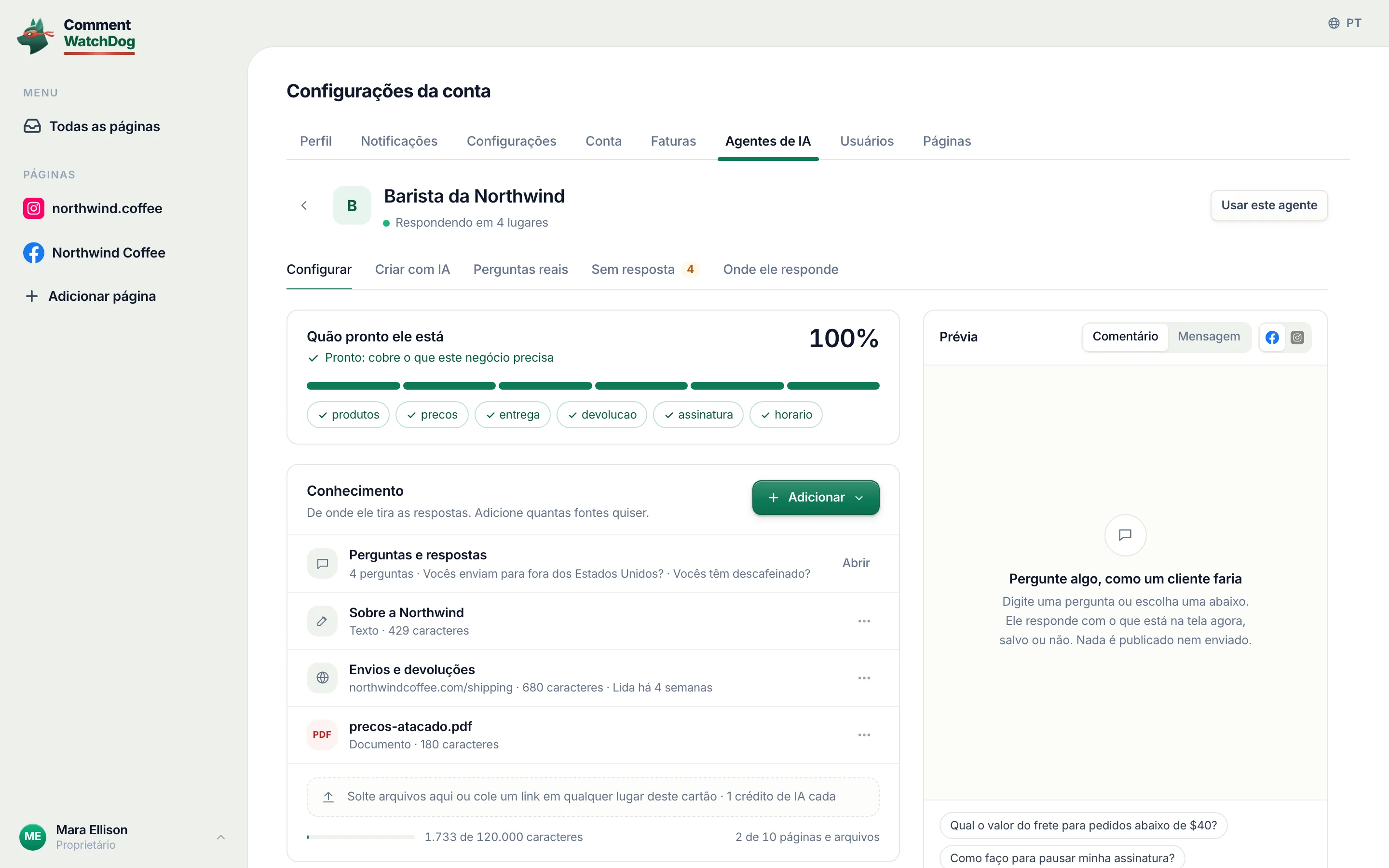
Task: Open the Envios e devoluções source row
Action: [x=593, y=678]
